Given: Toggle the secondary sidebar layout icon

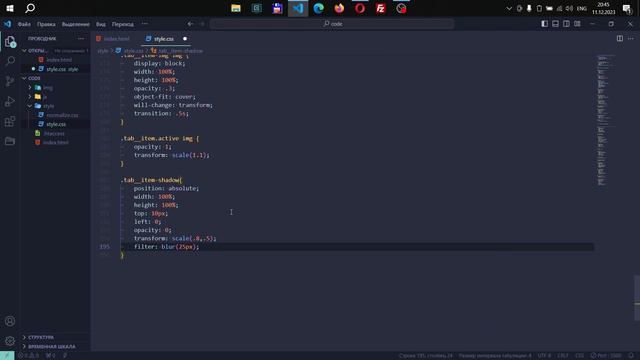Looking at the screenshot, I should click(567, 24).
